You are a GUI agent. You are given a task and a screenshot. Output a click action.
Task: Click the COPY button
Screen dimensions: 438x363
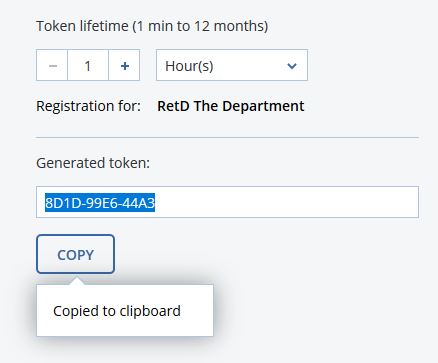[76, 254]
